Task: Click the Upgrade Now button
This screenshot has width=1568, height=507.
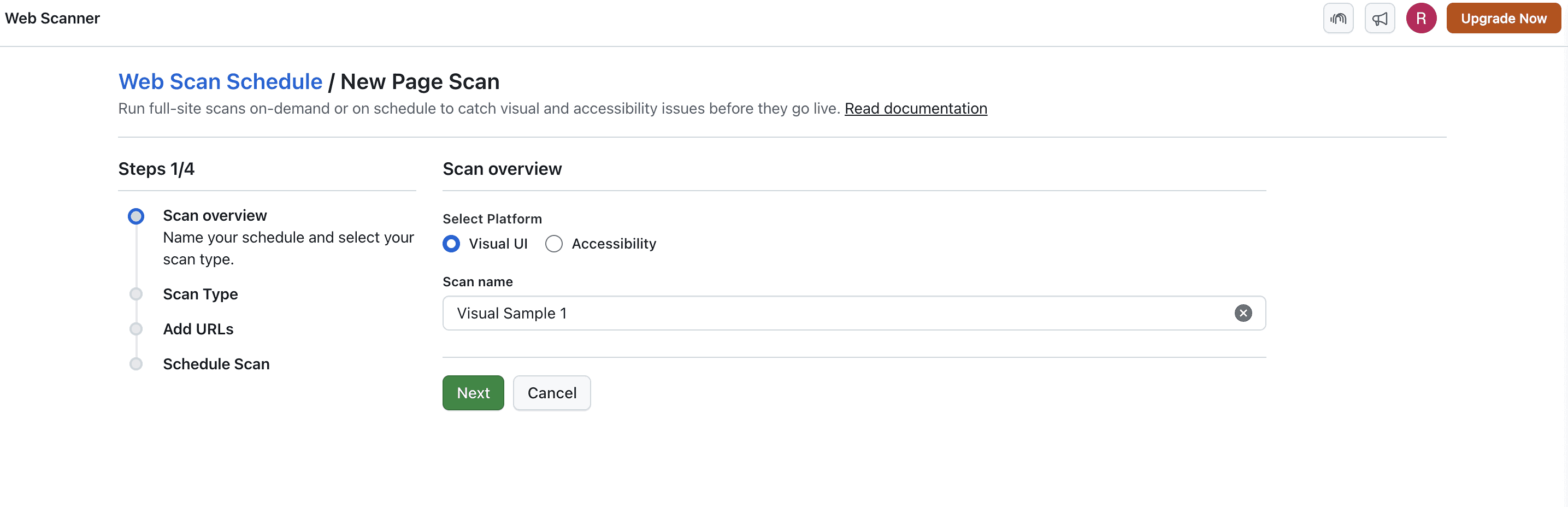Action: click(x=1503, y=18)
